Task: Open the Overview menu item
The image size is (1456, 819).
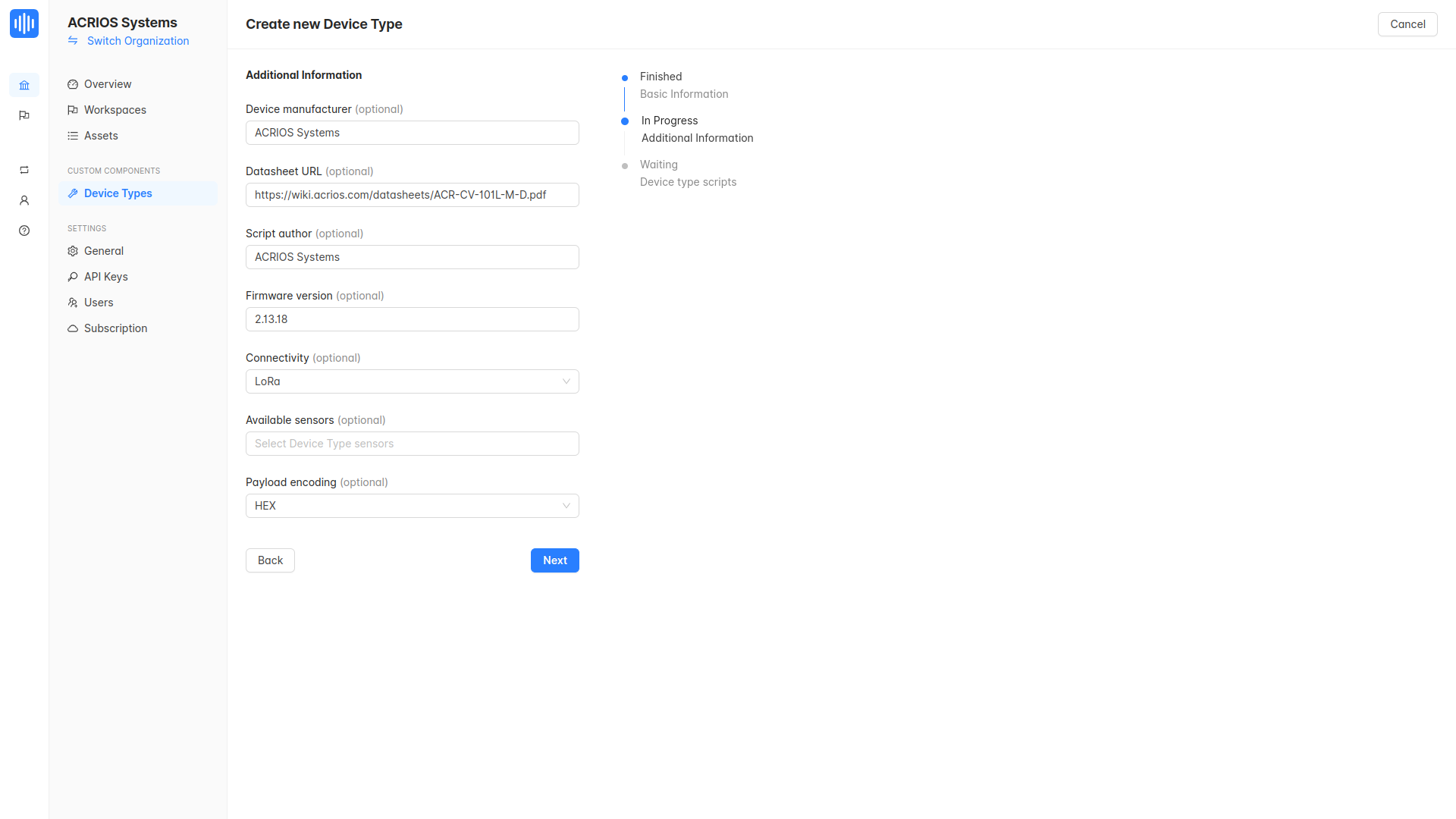Action: point(108,84)
